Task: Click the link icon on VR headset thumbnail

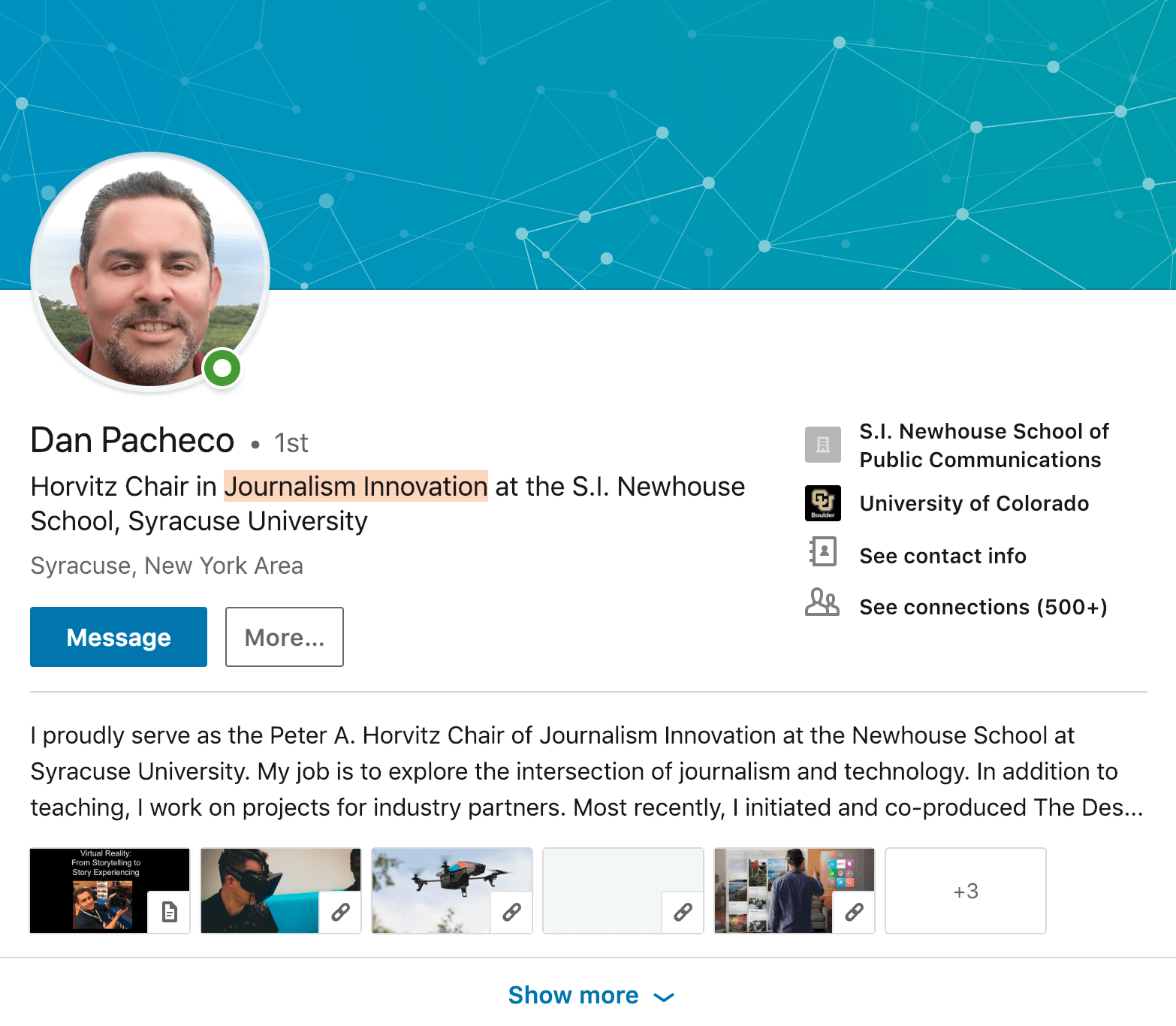Action: (340, 912)
